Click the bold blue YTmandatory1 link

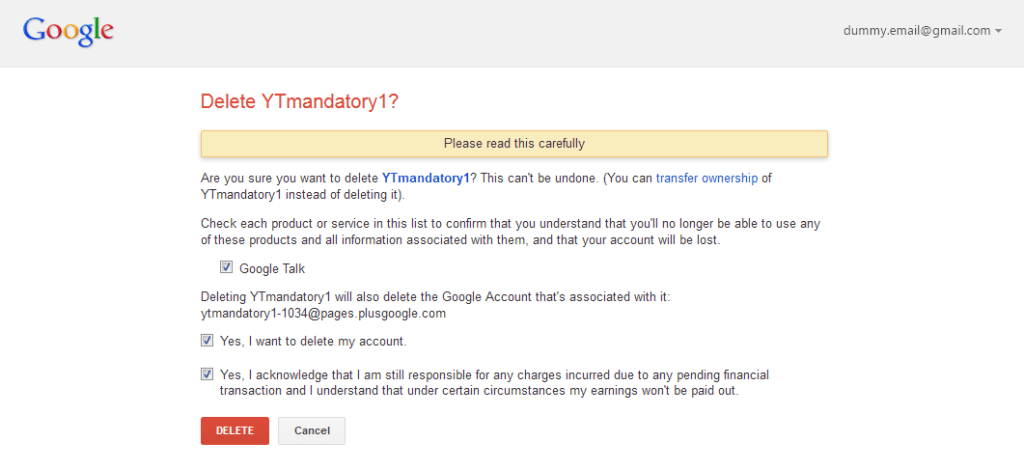coord(425,179)
